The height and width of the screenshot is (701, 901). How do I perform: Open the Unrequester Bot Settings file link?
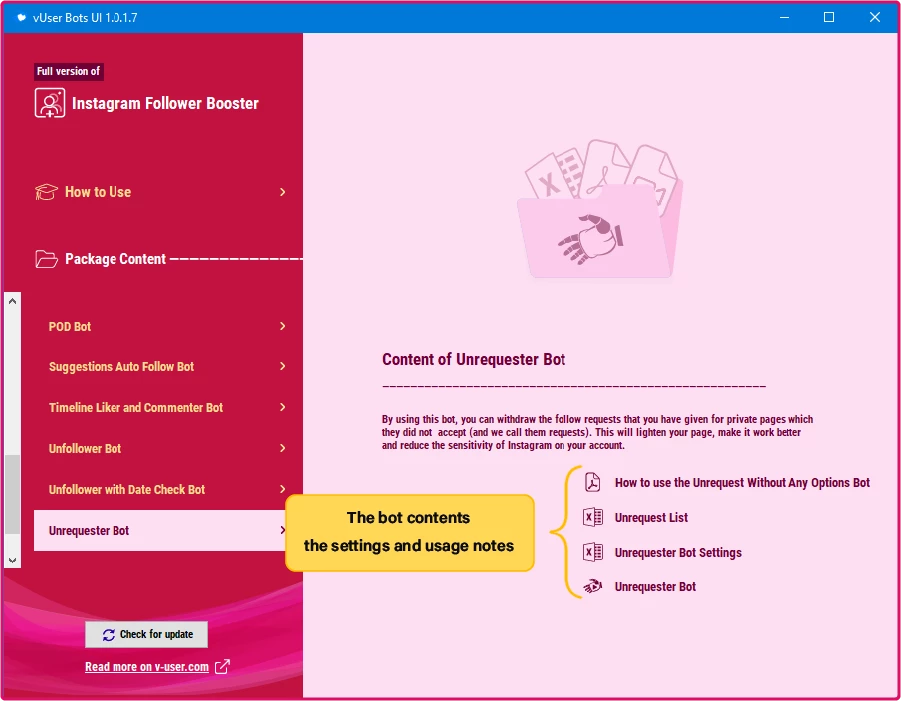[x=678, y=553]
